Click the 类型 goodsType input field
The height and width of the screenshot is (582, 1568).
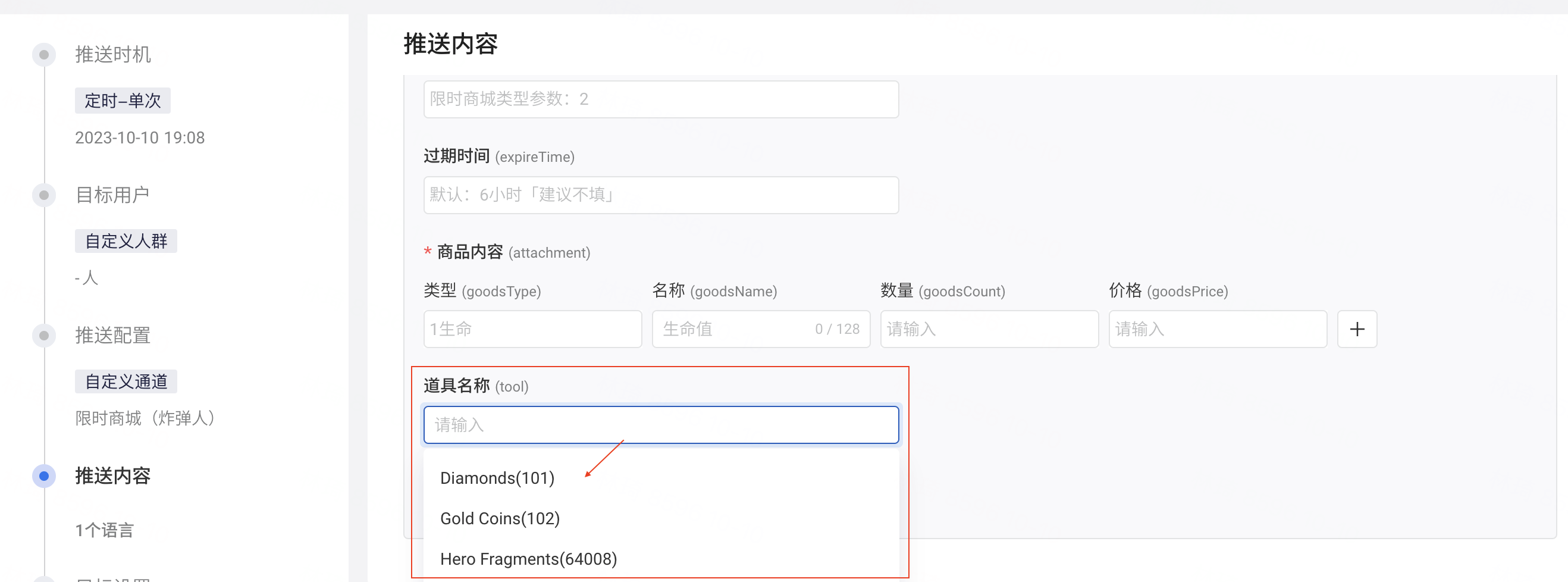532,329
